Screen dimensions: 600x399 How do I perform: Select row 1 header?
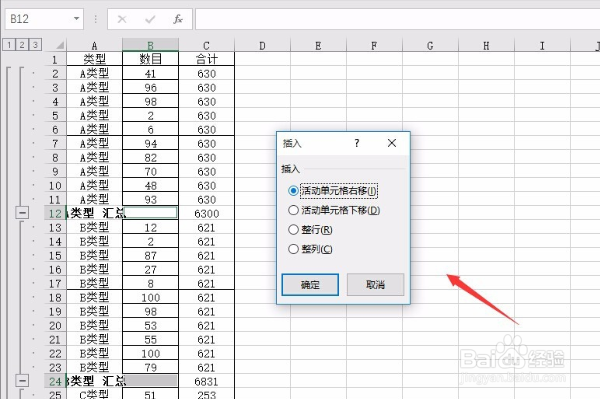click(55, 59)
